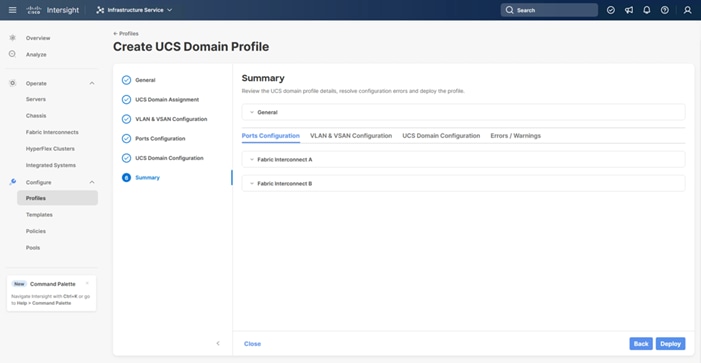701x363 pixels.
Task: Expand the General summary section
Action: click(x=463, y=112)
